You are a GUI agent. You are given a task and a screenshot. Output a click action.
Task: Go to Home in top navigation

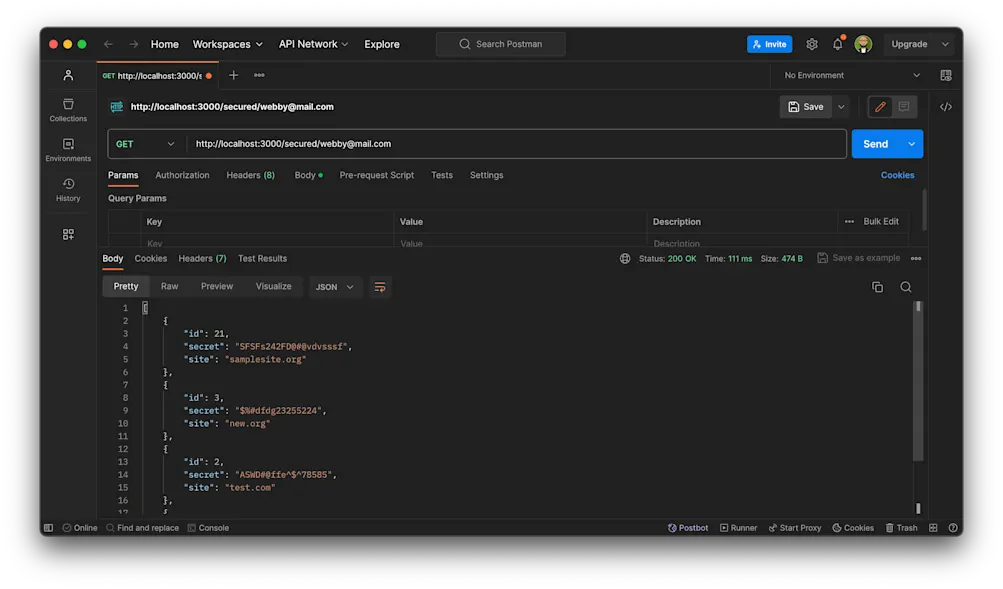[x=164, y=44]
